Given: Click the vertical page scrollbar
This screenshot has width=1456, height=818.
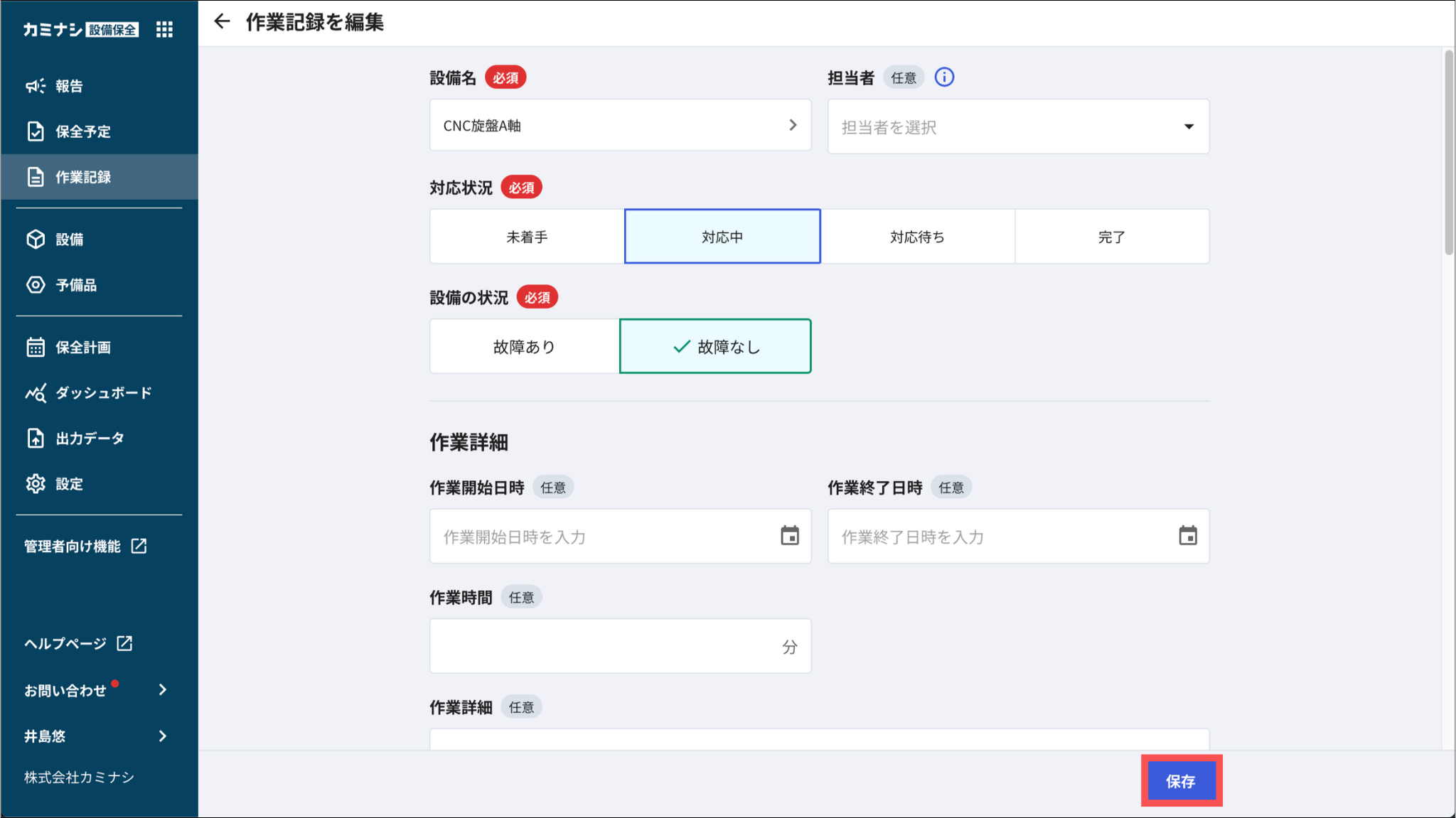Looking at the screenshot, I should 1448,152.
